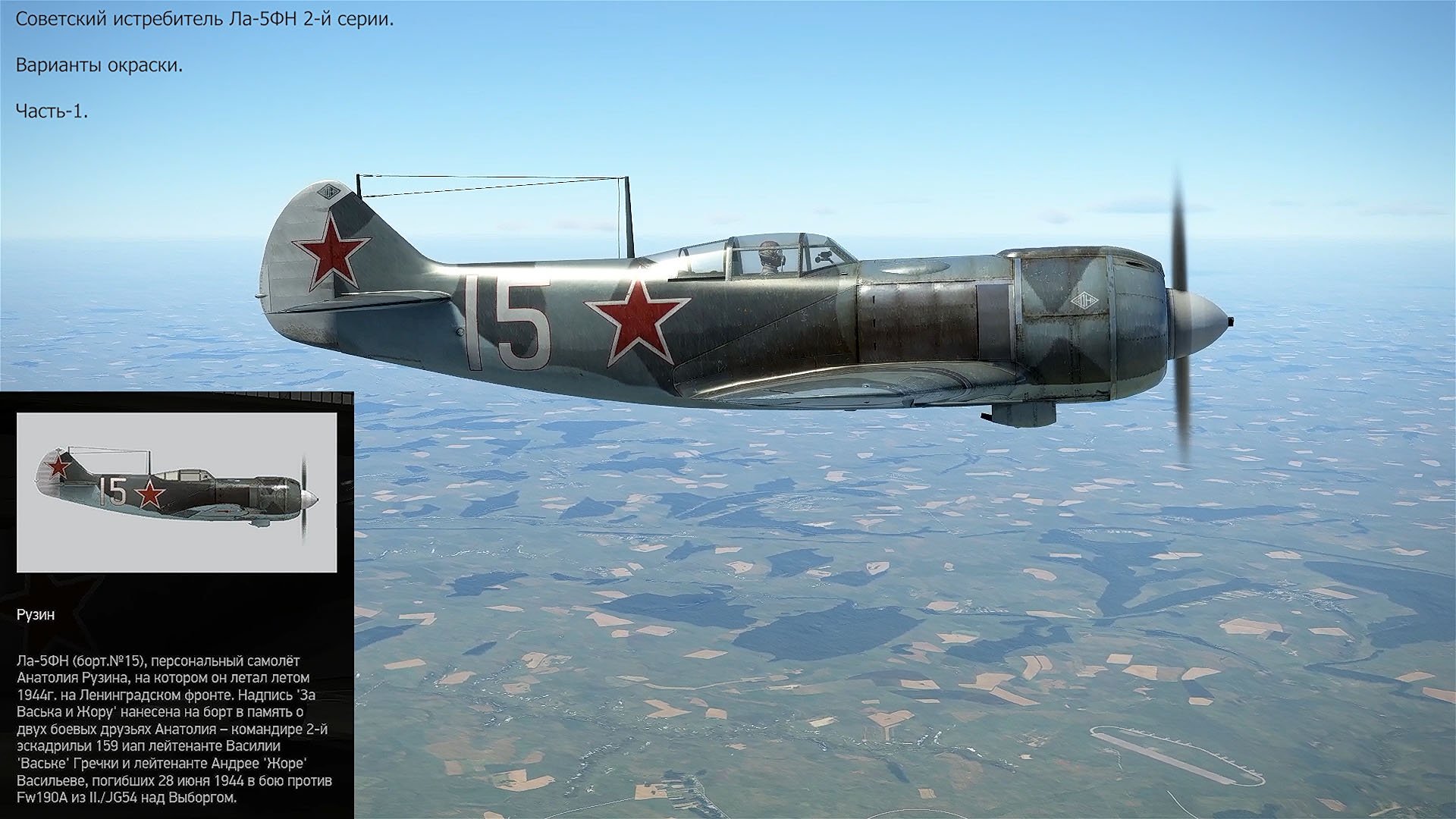Viewport: 1456px width, 819px height.
Task: Click the skin preview thumbnail image
Action: point(176,492)
